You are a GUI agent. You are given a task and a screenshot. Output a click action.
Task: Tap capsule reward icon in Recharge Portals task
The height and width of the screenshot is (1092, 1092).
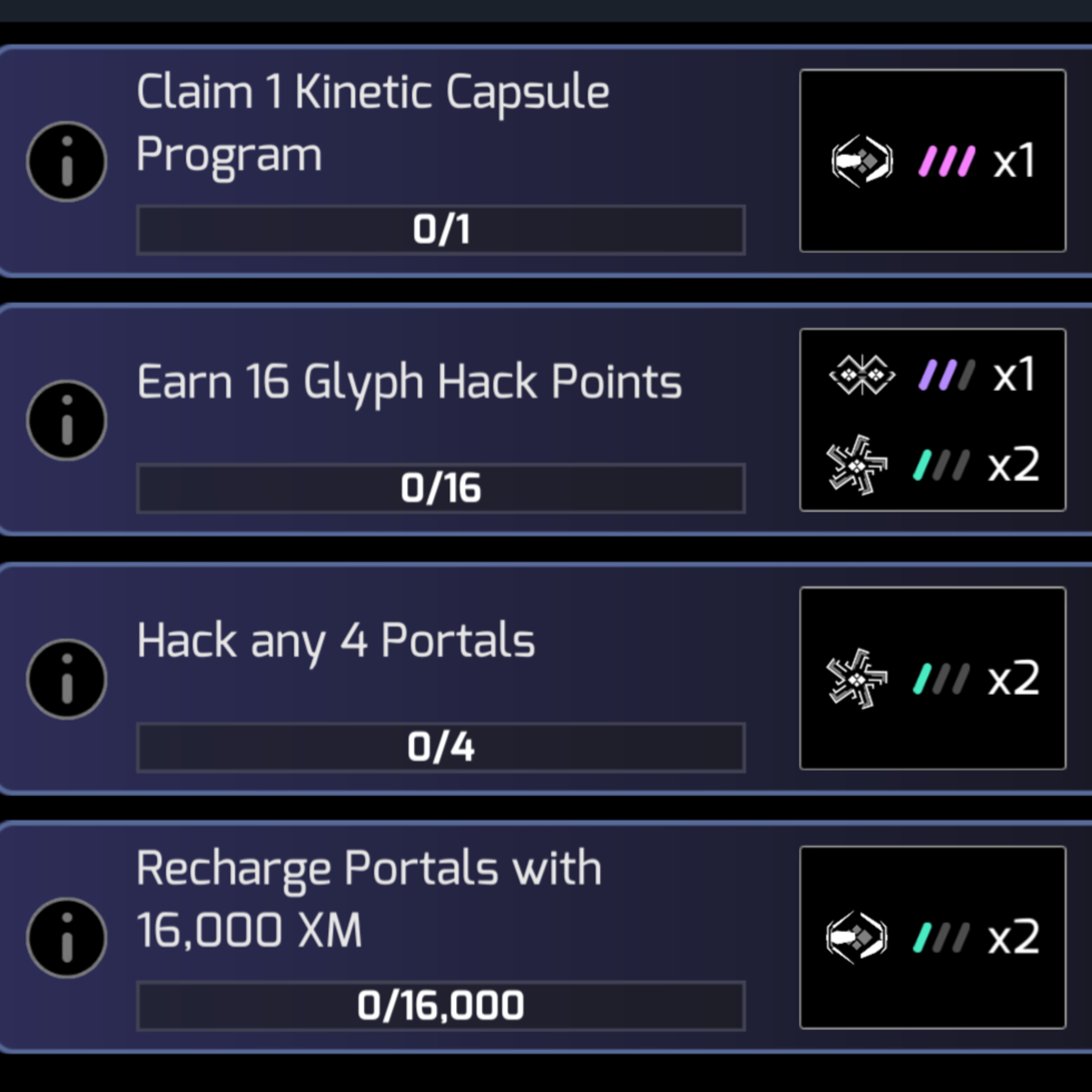coord(857,937)
